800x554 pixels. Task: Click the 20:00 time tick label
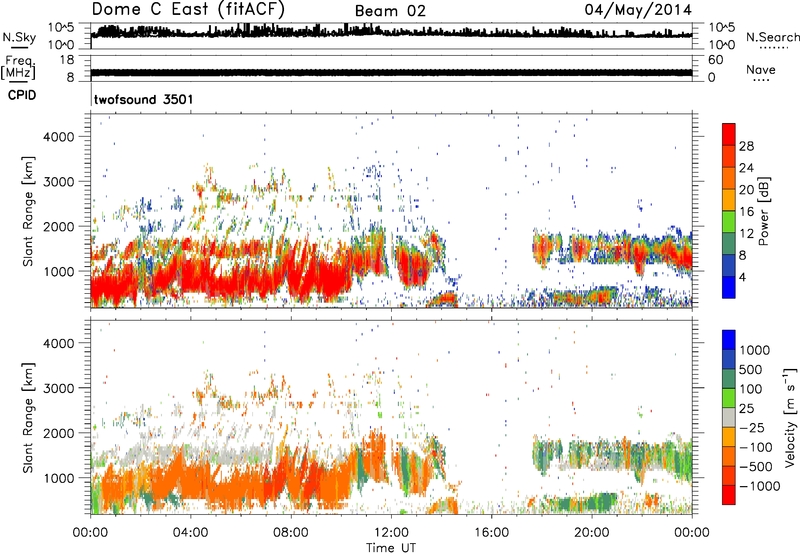[591, 532]
